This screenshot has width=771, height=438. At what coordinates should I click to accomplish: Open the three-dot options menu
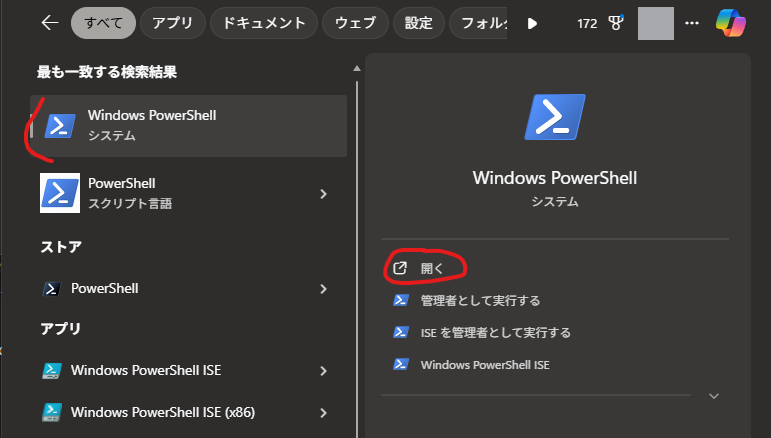(x=692, y=23)
